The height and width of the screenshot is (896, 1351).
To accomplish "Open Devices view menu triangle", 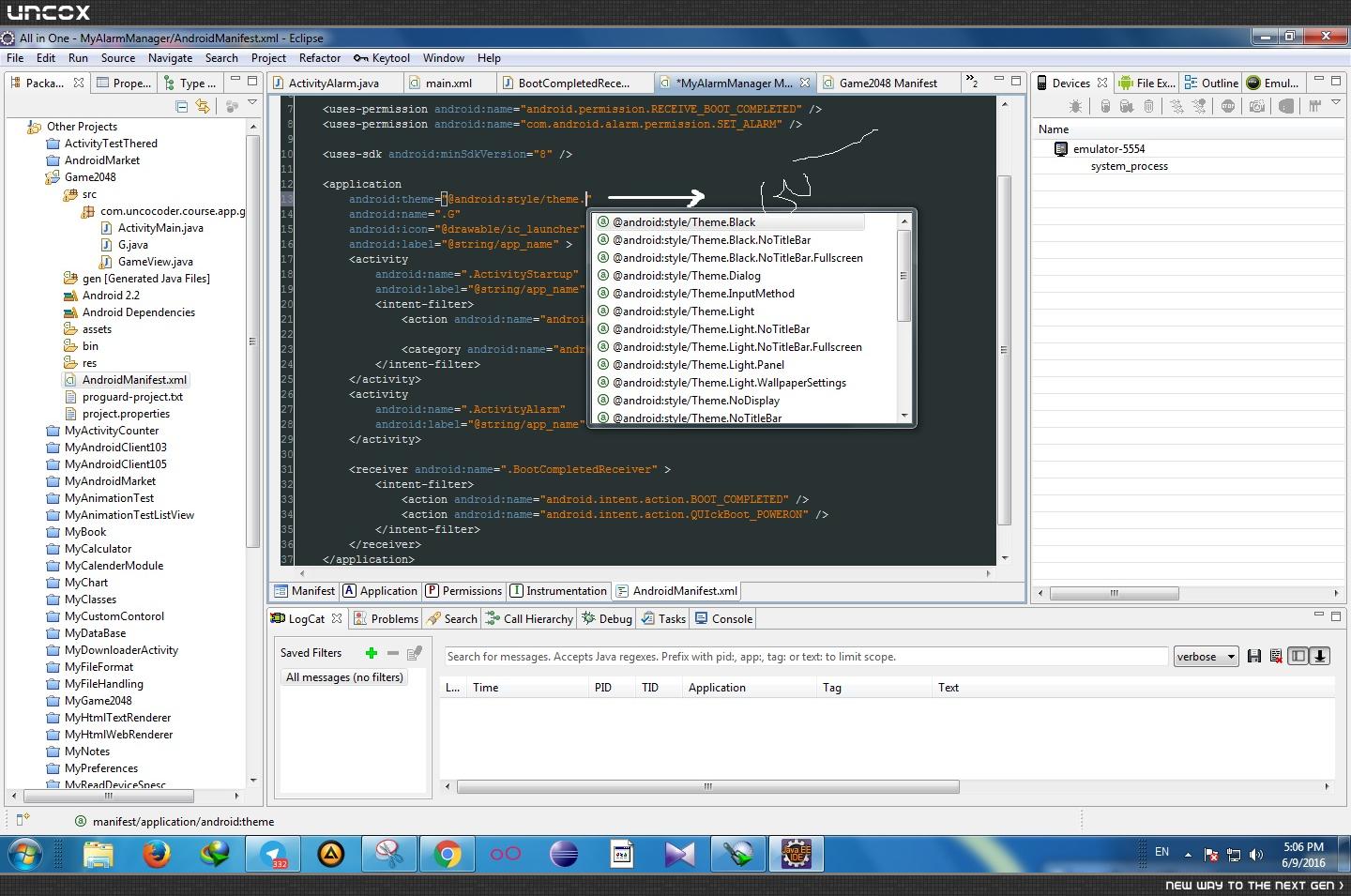I will [x=1338, y=104].
